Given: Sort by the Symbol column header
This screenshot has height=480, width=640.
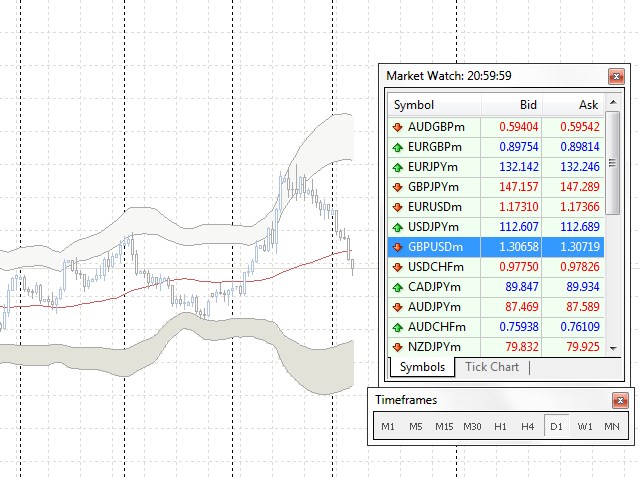Looking at the screenshot, I should (x=434, y=105).
